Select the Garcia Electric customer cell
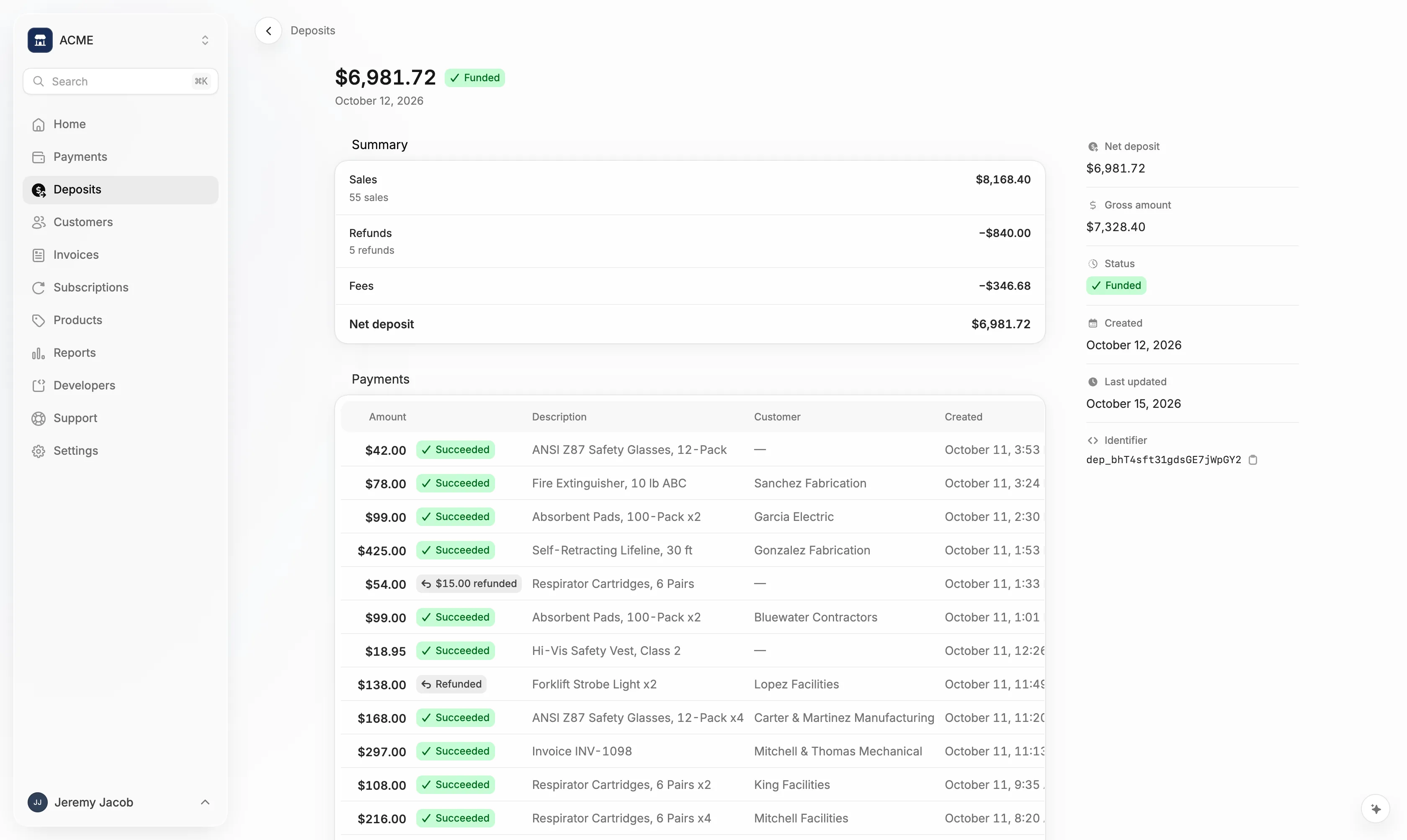The image size is (1407, 840). (x=794, y=517)
